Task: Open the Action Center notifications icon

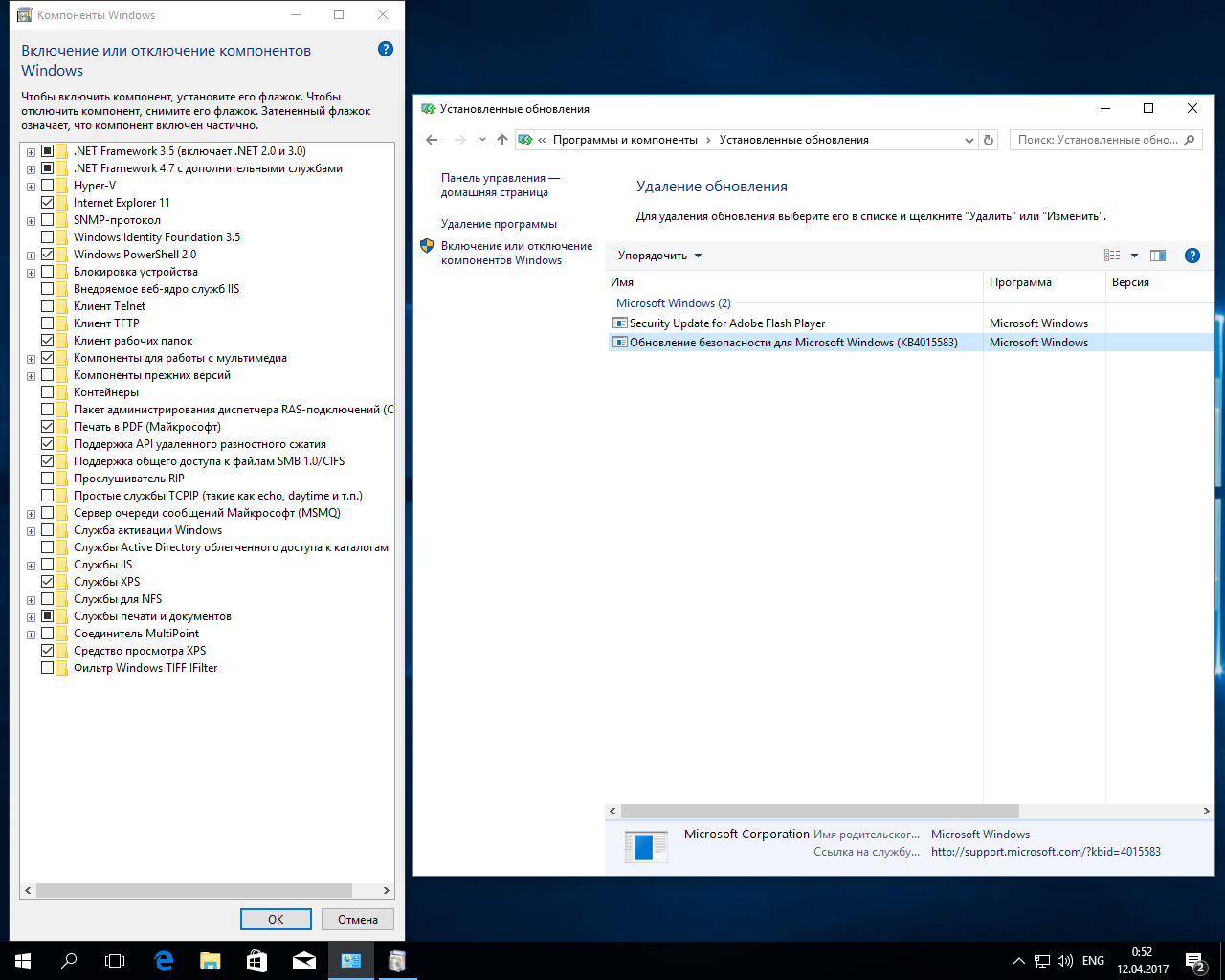Action: pyautogui.click(x=1195, y=961)
